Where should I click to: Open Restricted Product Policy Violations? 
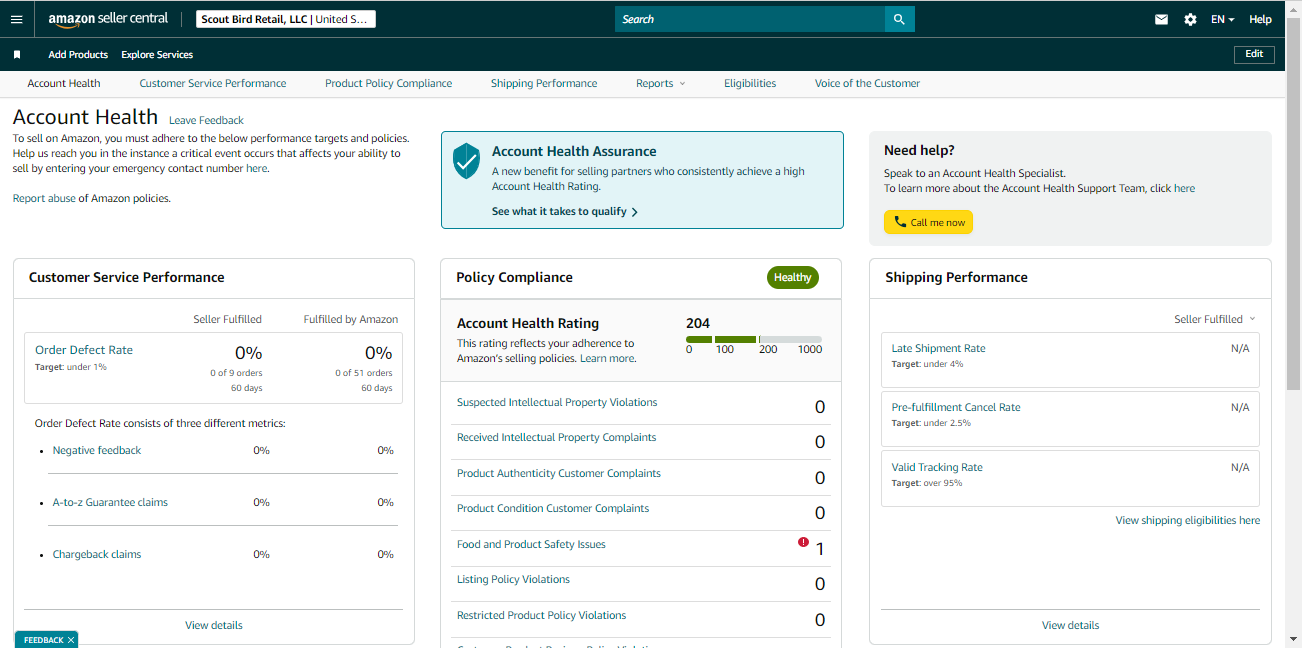(542, 615)
